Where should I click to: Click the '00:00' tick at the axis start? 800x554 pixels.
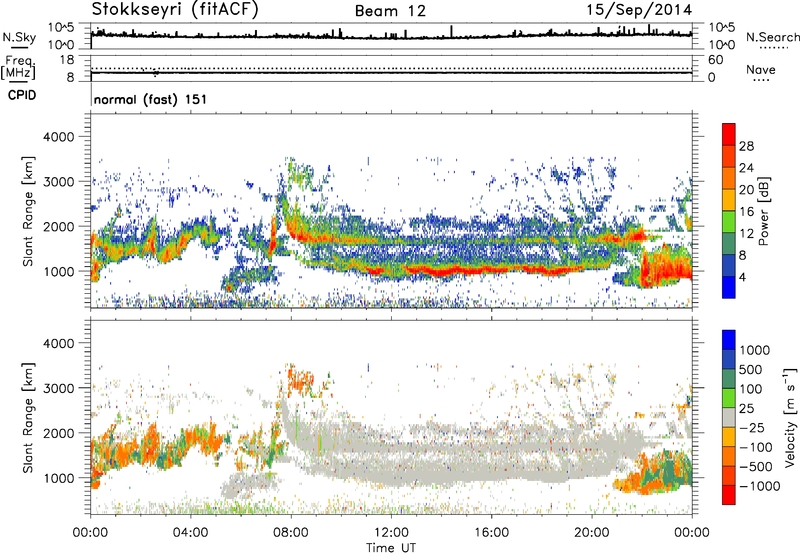90,533
